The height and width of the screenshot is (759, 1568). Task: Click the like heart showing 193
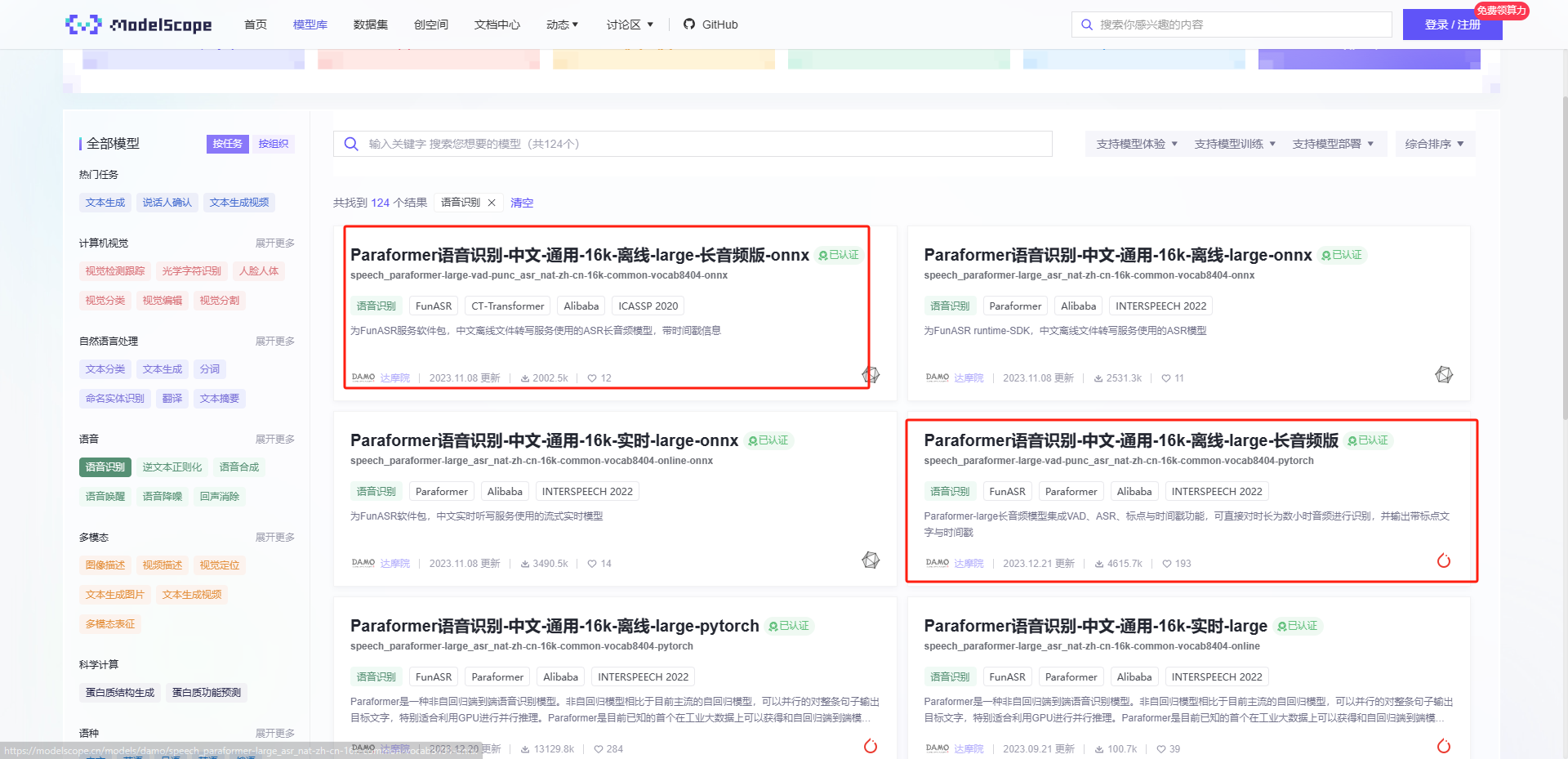1167,564
